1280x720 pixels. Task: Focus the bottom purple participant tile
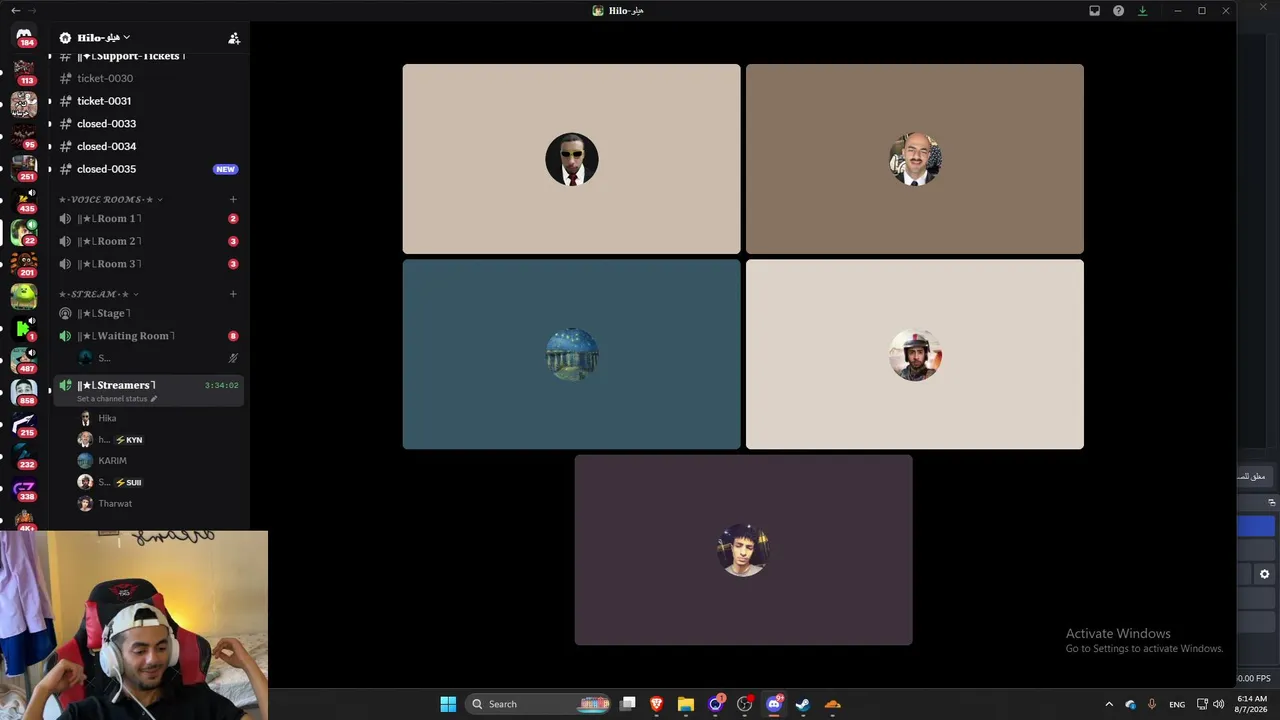743,550
